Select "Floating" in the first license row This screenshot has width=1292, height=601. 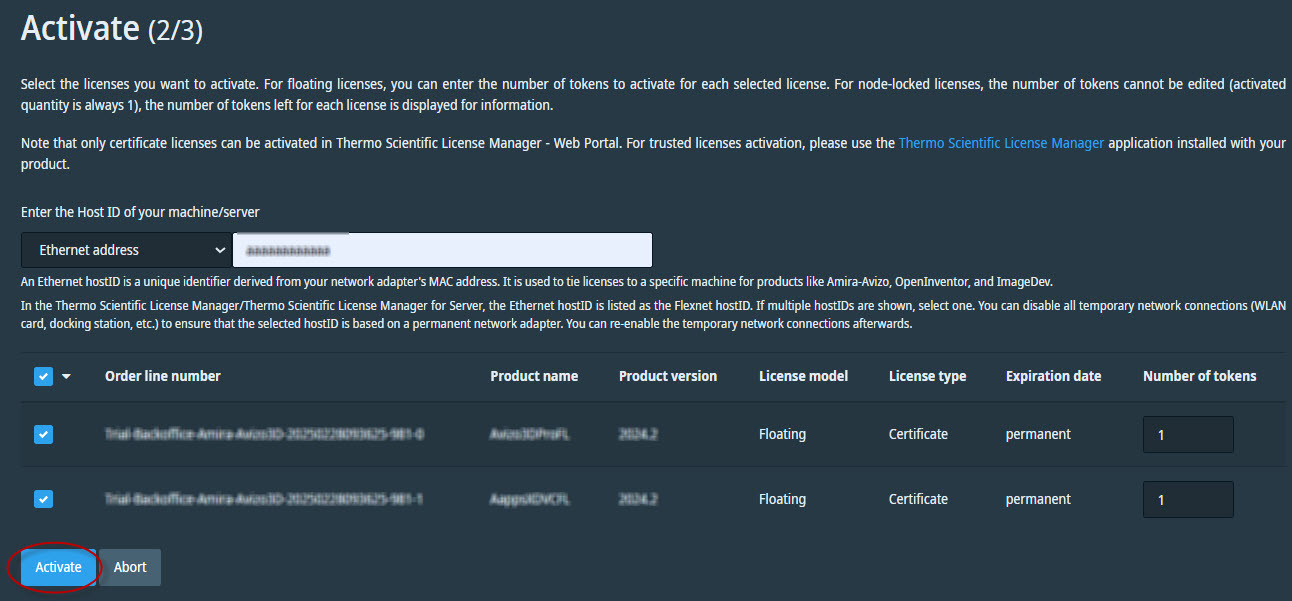tap(783, 434)
